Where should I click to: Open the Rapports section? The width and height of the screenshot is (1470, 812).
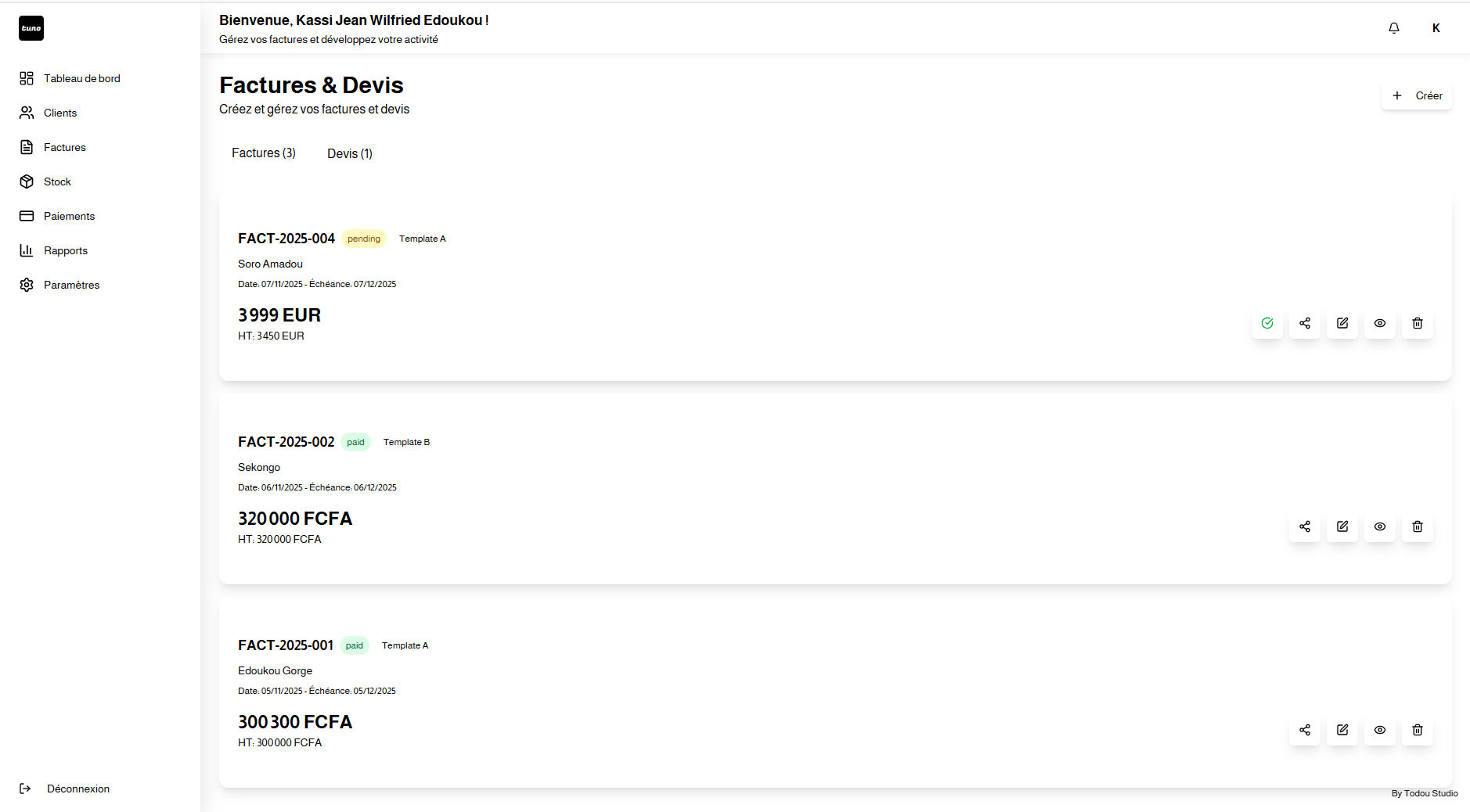[66, 250]
